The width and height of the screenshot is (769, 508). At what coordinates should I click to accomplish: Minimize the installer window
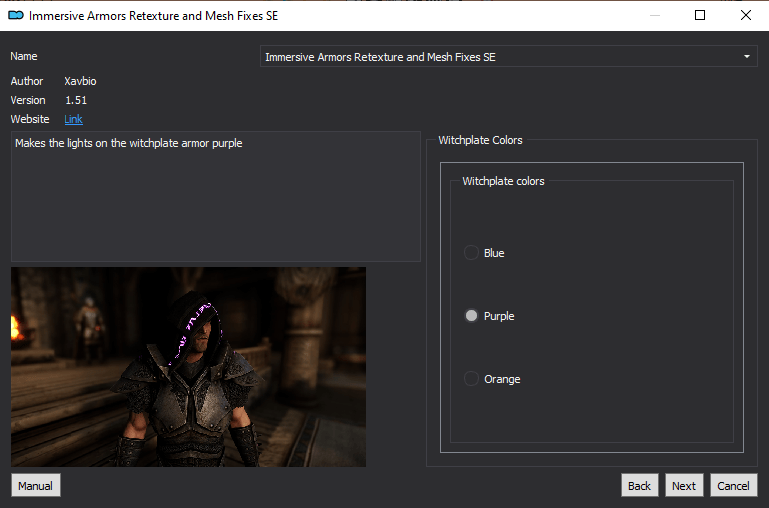coord(655,15)
